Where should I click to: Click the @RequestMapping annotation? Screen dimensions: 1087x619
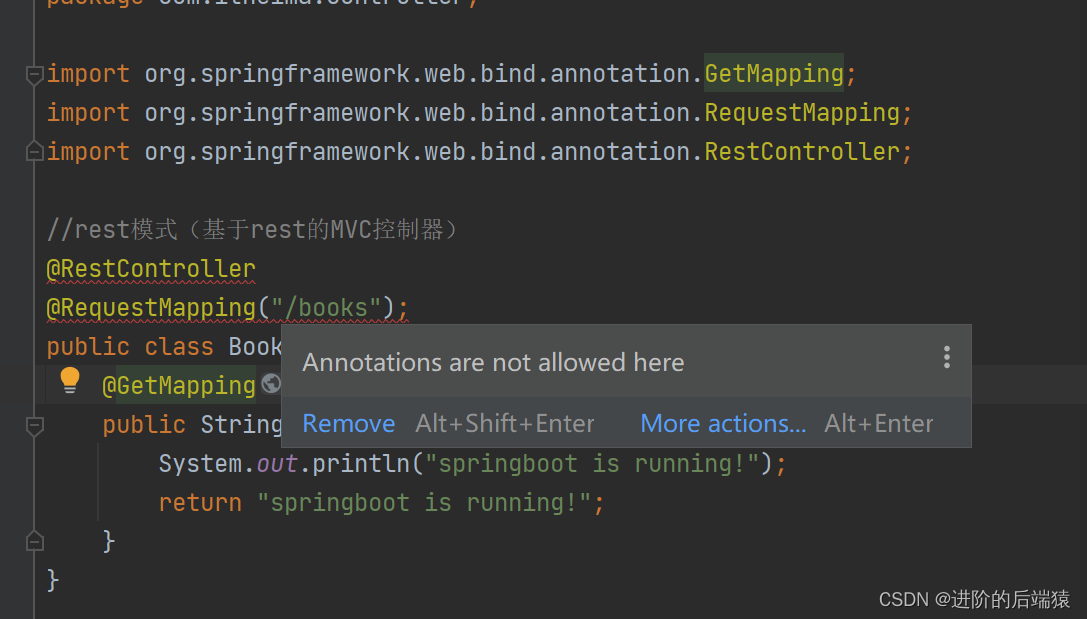[x=151, y=308]
